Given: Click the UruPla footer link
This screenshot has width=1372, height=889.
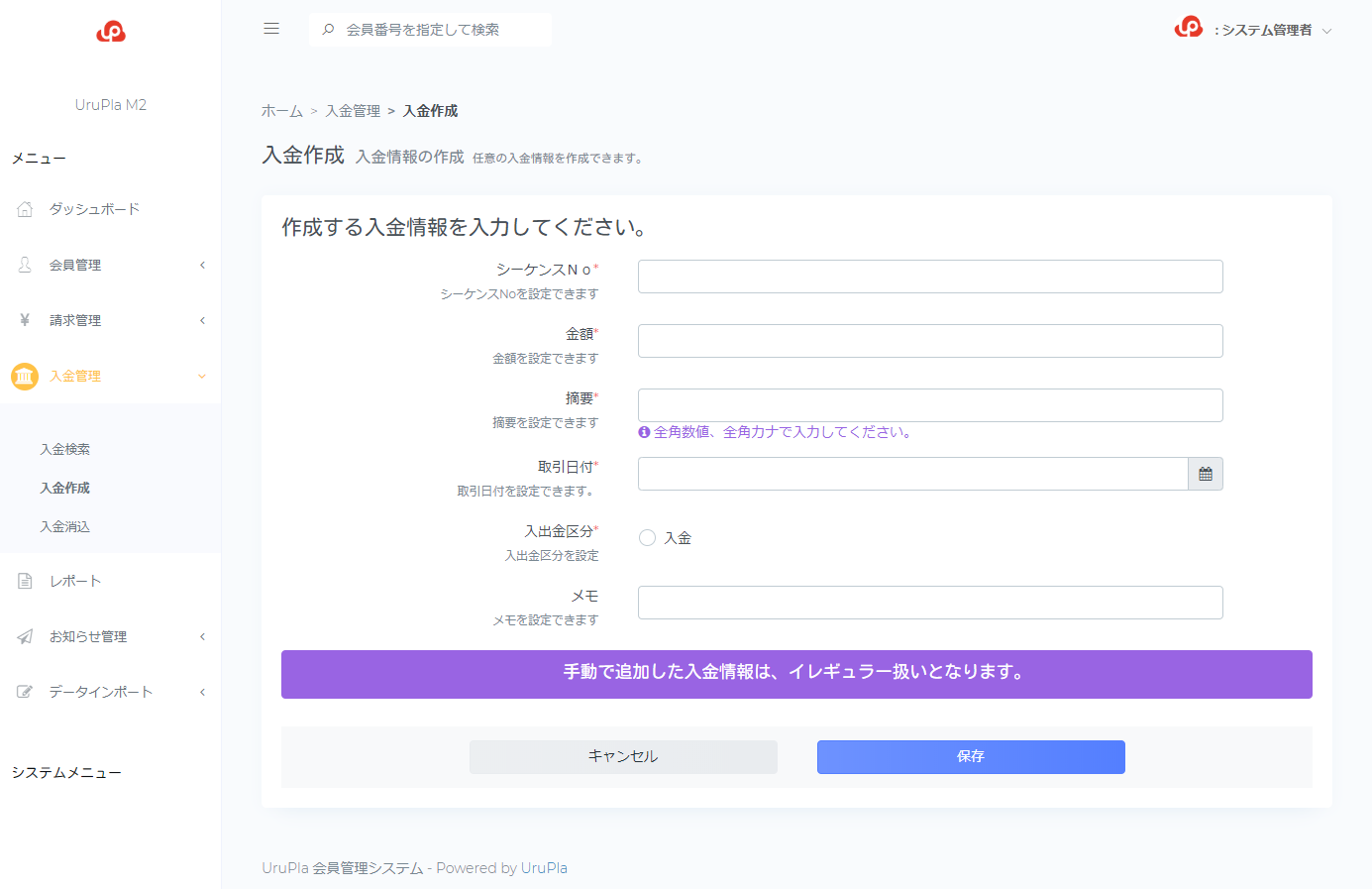Looking at the screenshot, I should [x=544, y=868].
